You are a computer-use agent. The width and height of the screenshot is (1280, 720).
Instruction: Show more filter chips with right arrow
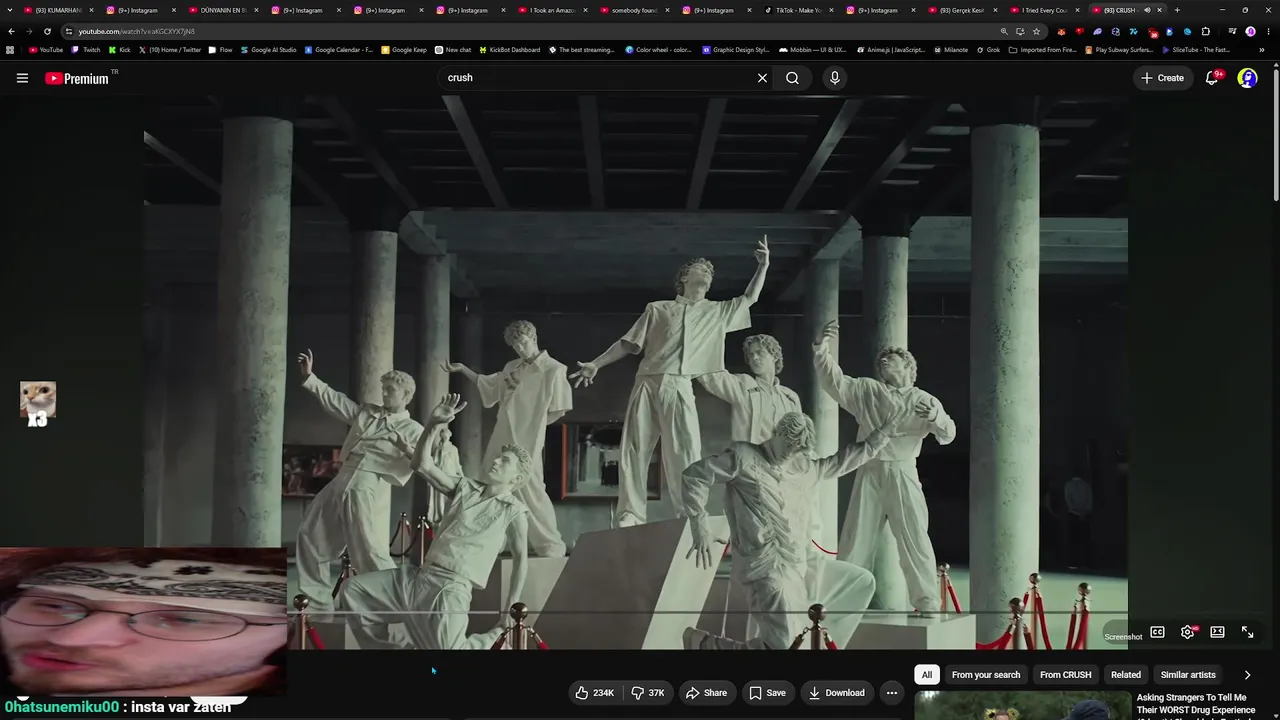[1247, 675]
